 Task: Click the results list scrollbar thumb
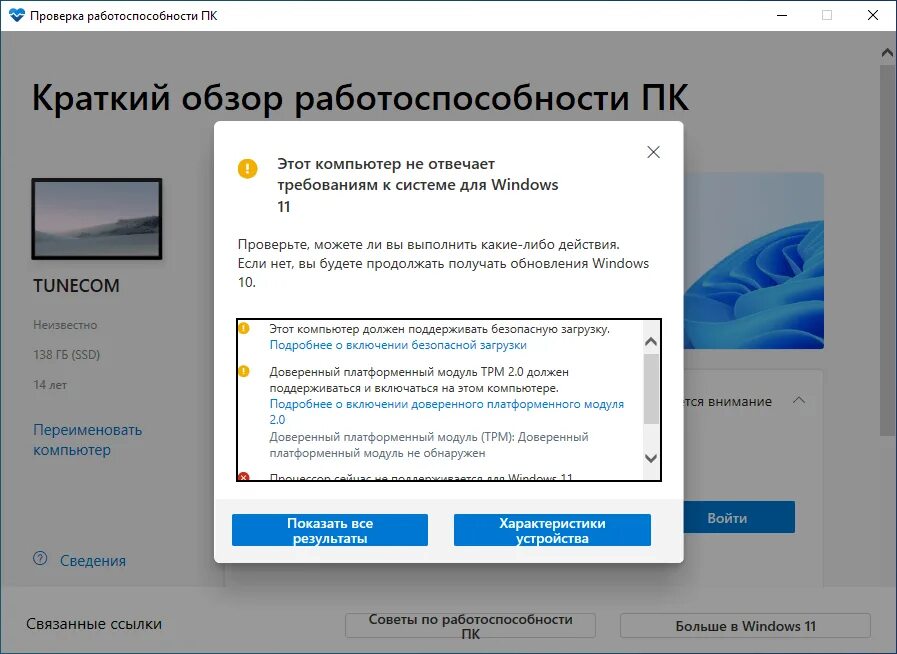click(x=651, y=389)
